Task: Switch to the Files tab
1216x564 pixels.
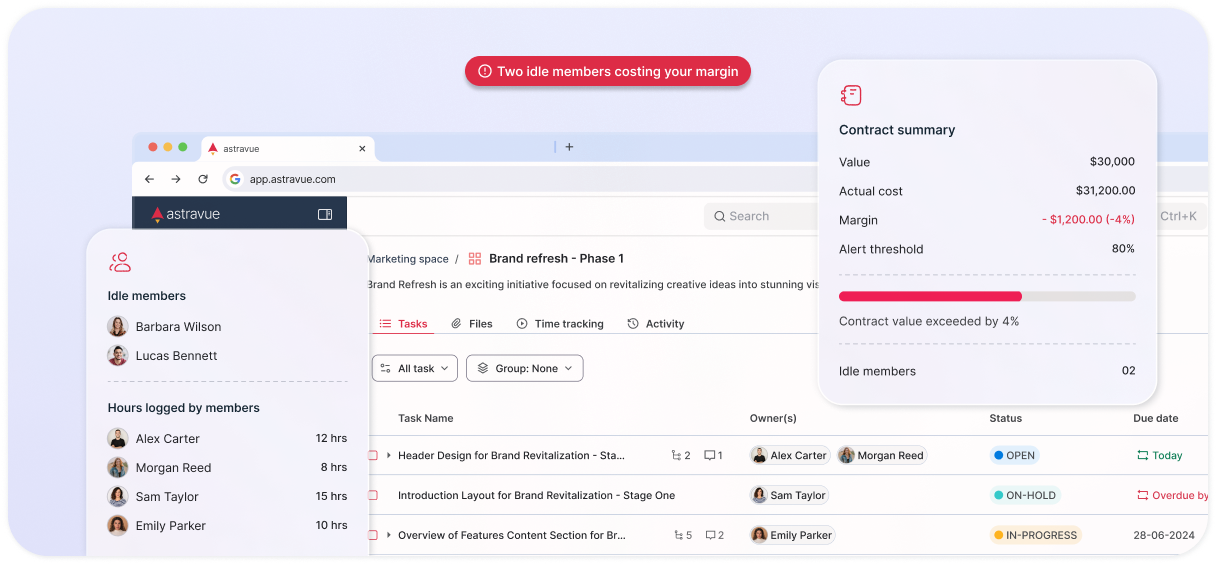Action: point(472,324)
